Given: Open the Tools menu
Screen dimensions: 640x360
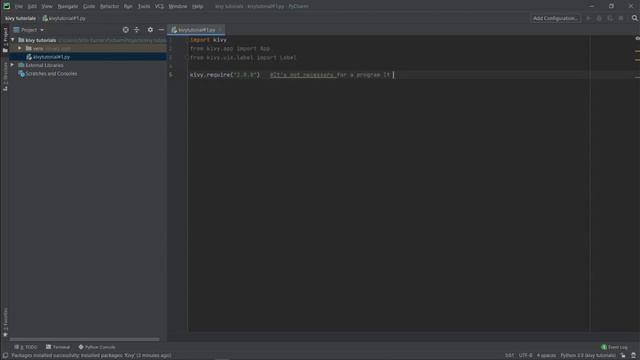Looking at the screenshot, I should click(144, 6).
